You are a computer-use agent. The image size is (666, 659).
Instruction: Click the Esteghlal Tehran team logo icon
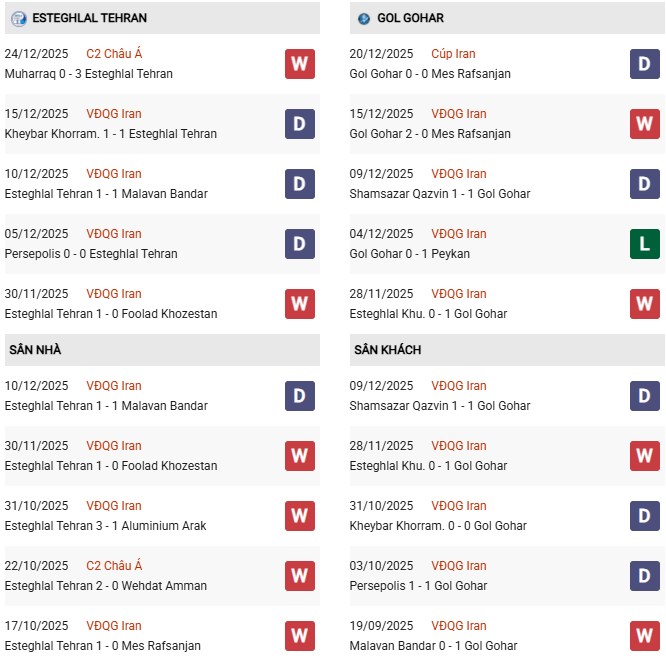click(18, 18)
